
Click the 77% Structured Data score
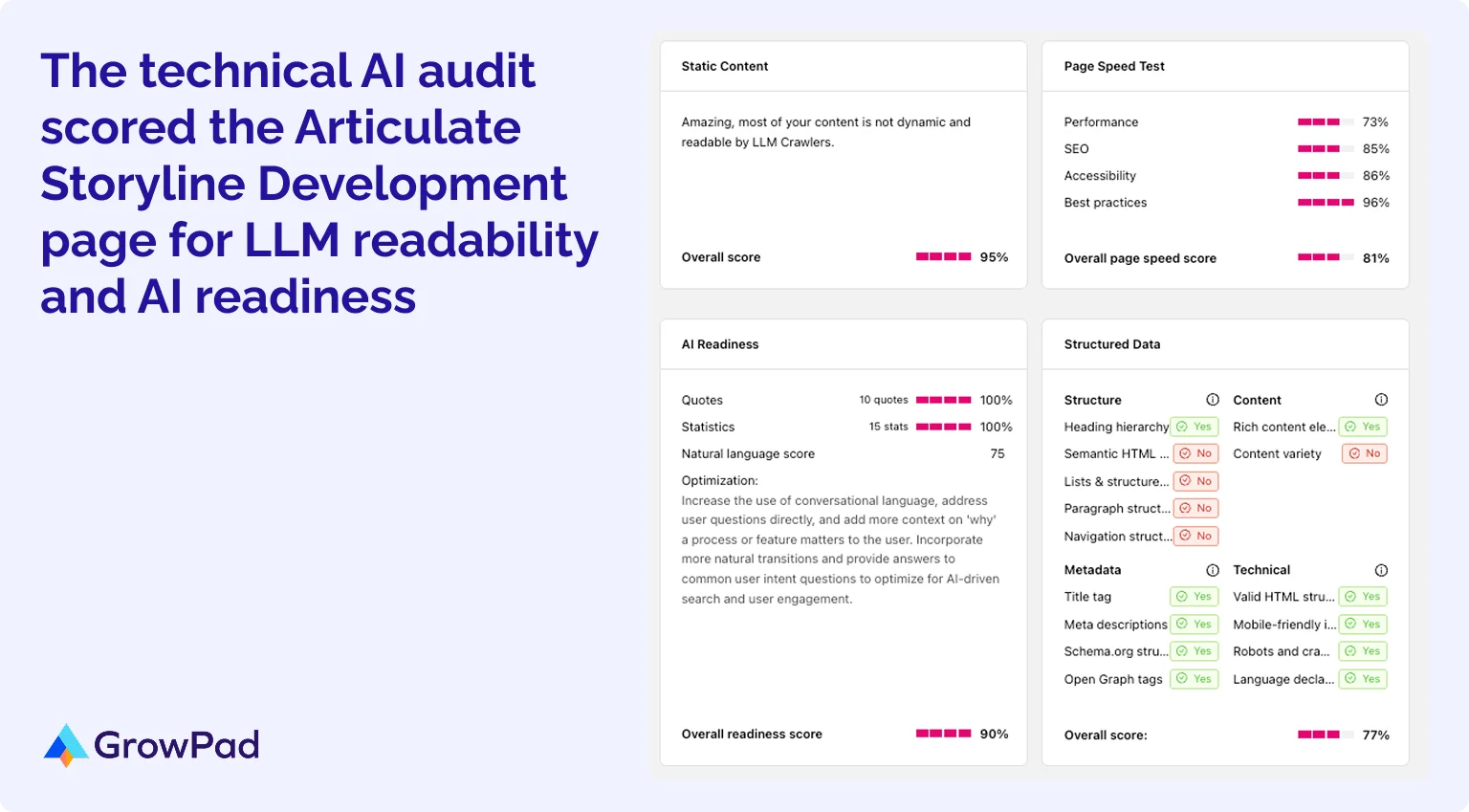[1375, 735]
